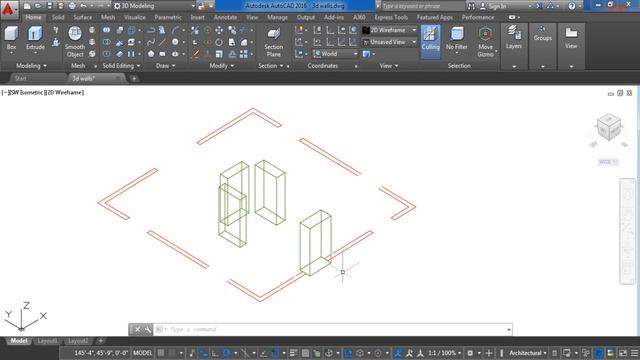Click the Open file icon in Quick Access
Image resolution: width=640 pixels, height=360 pixels.
[38, 6]
